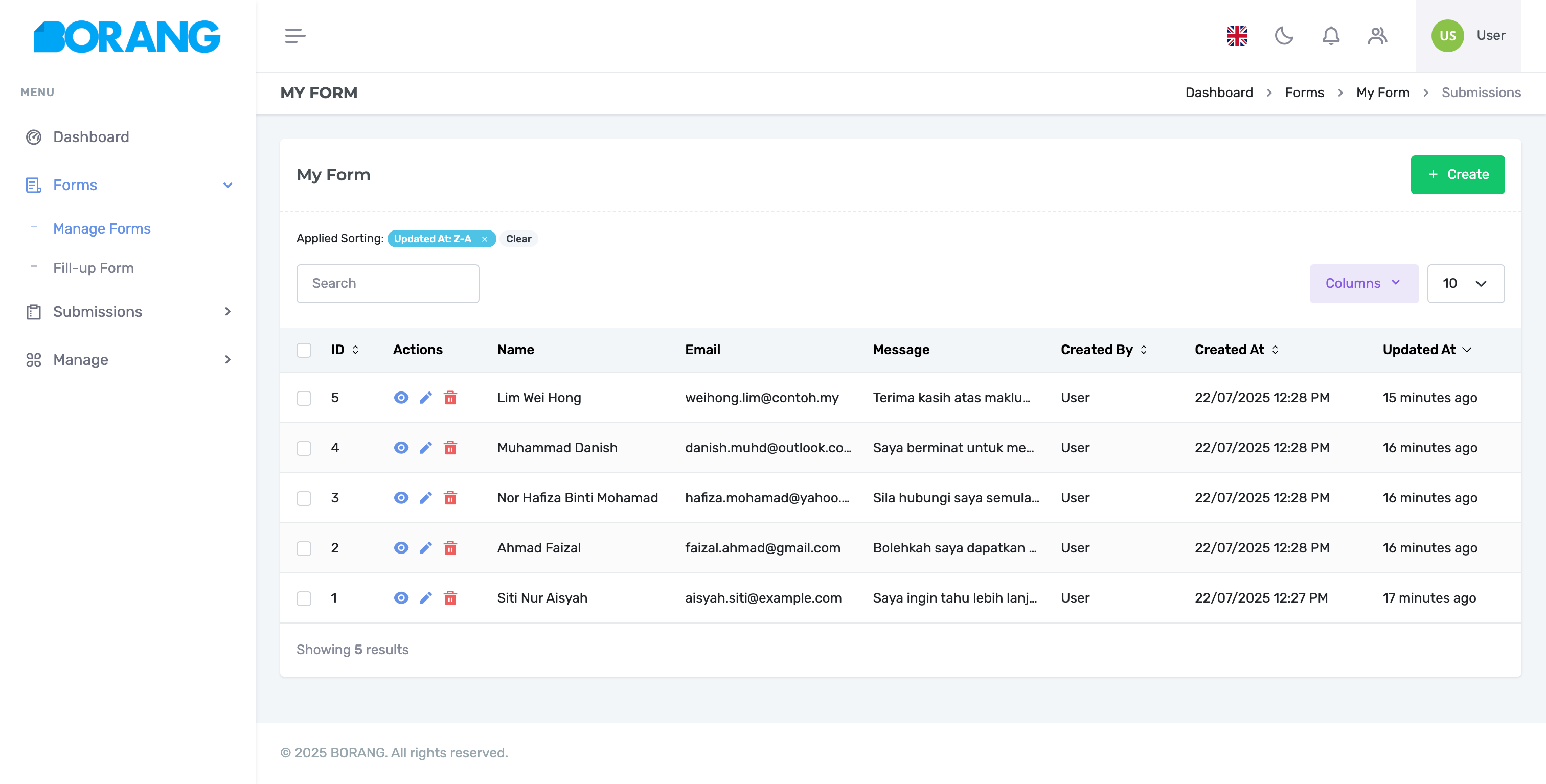1546x784 pixels.
Task: Edit Siti Nur Aisyah's submission
Action: click(x=425, y=598)
